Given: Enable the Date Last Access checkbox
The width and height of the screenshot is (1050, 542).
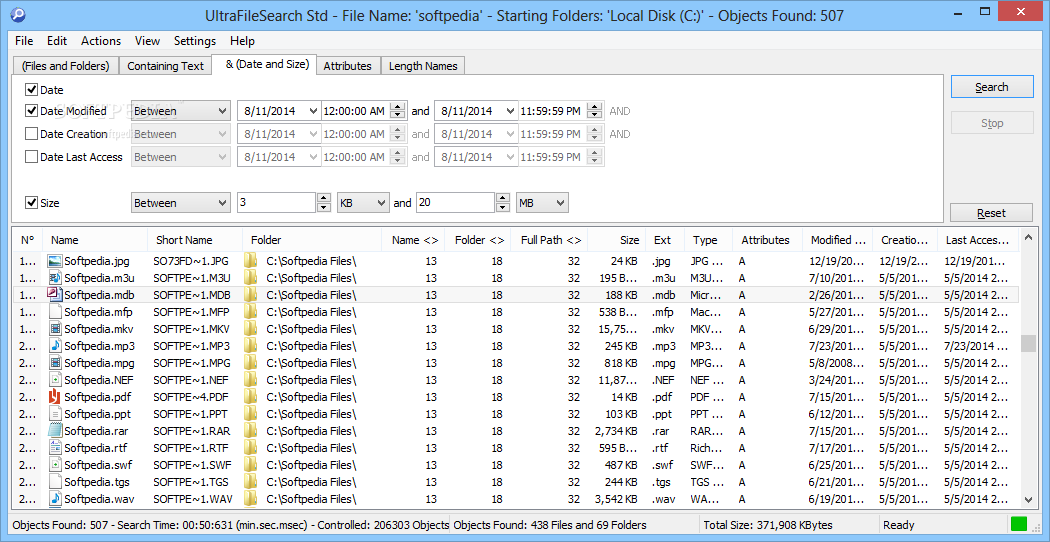Looking at the screenshot, I should click(x=31, y=157).
